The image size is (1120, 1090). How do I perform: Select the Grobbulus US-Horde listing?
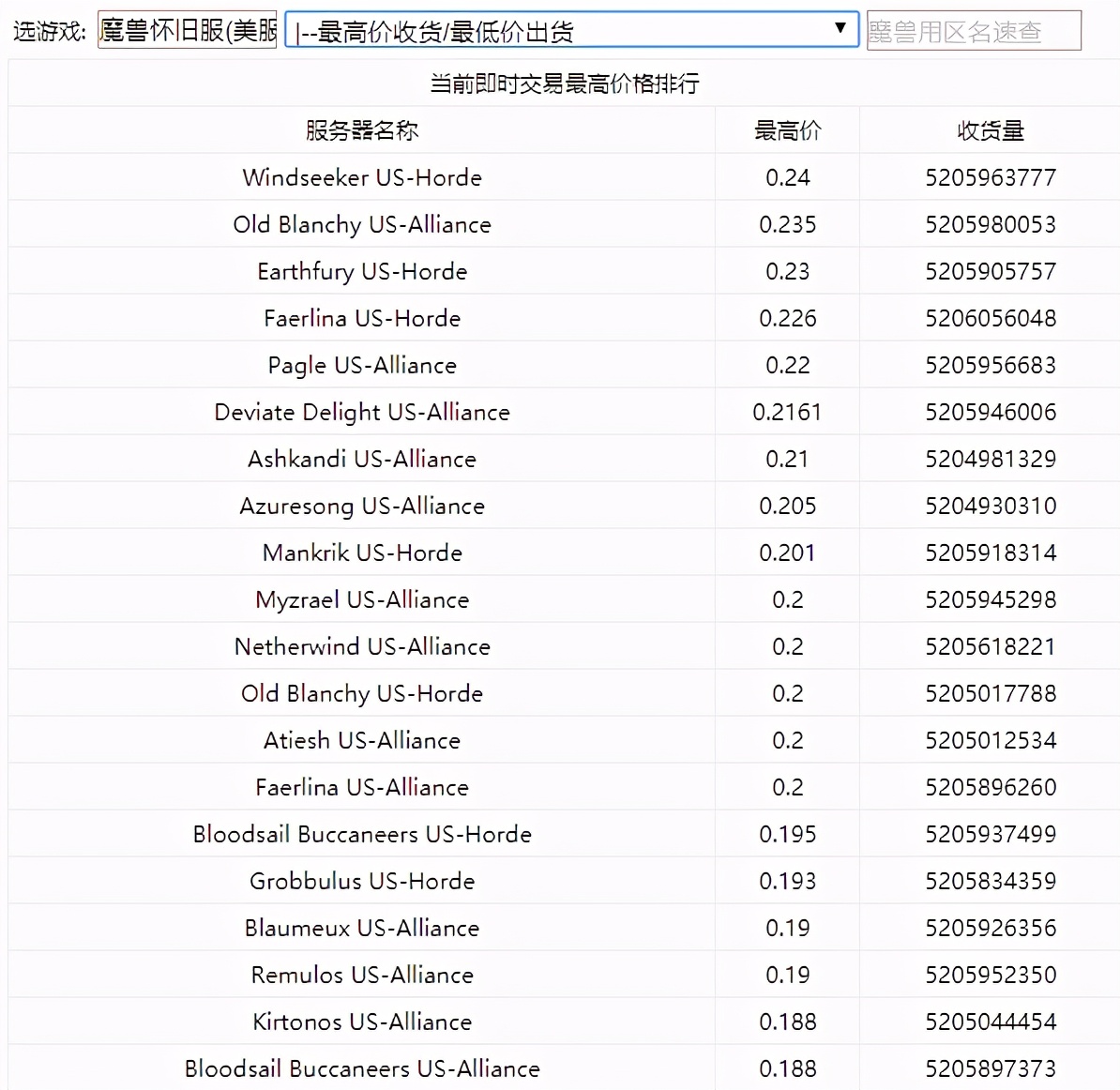pyautogui.click(x=362, y=881)
